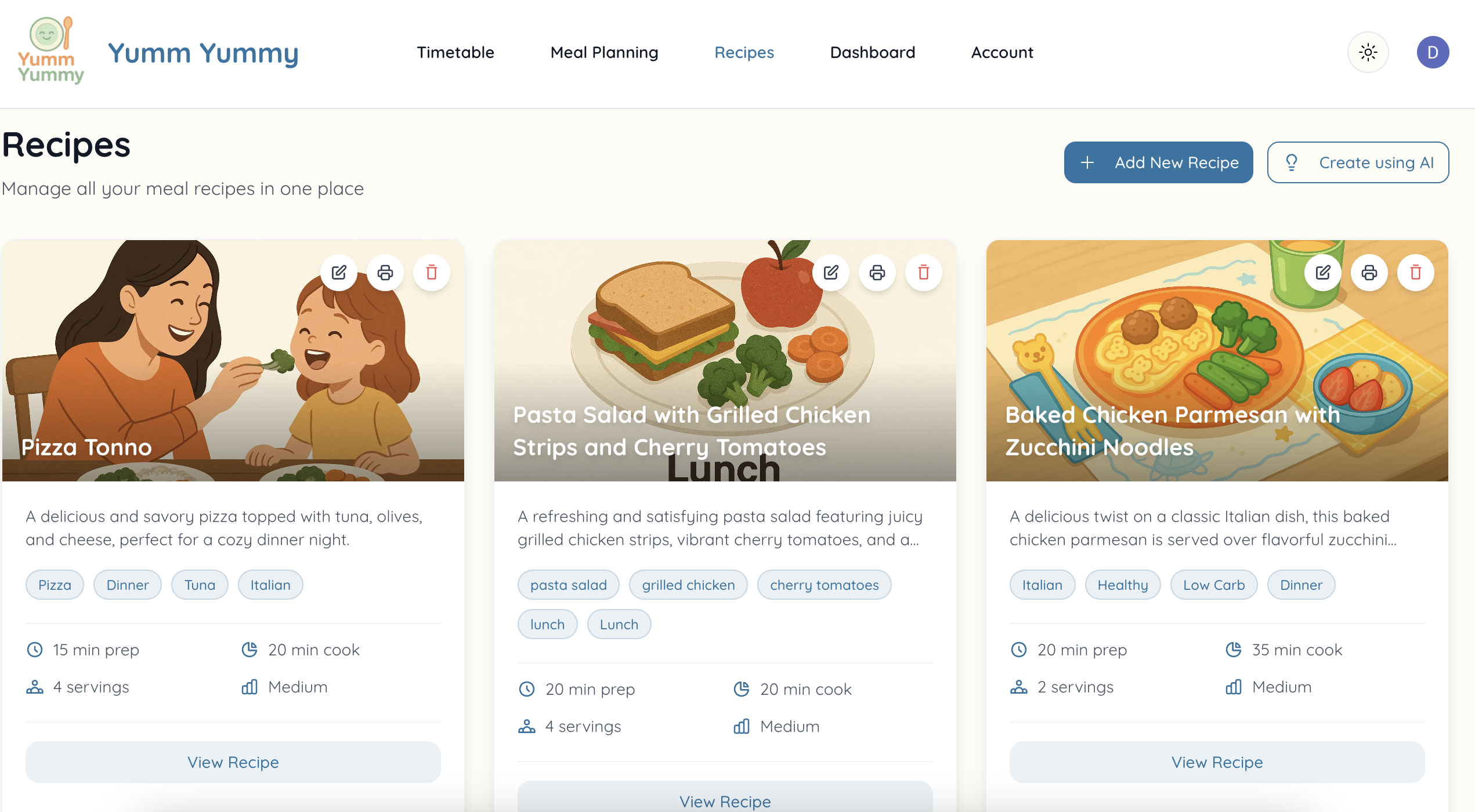Click Create using AI button
Screen dimensions: 1475x812
1358,162
